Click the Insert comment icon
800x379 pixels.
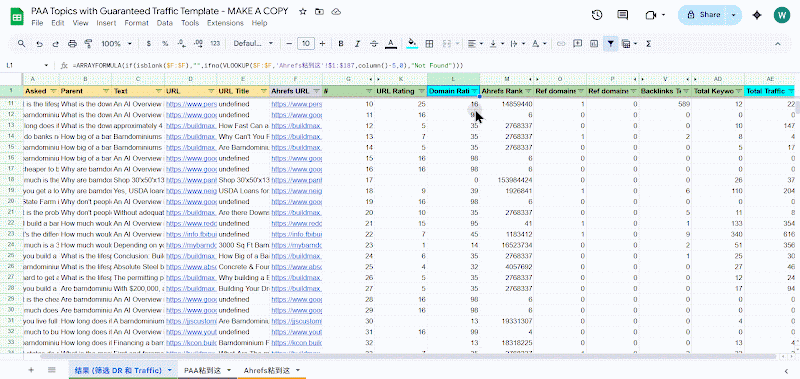(x=578, y=44)
